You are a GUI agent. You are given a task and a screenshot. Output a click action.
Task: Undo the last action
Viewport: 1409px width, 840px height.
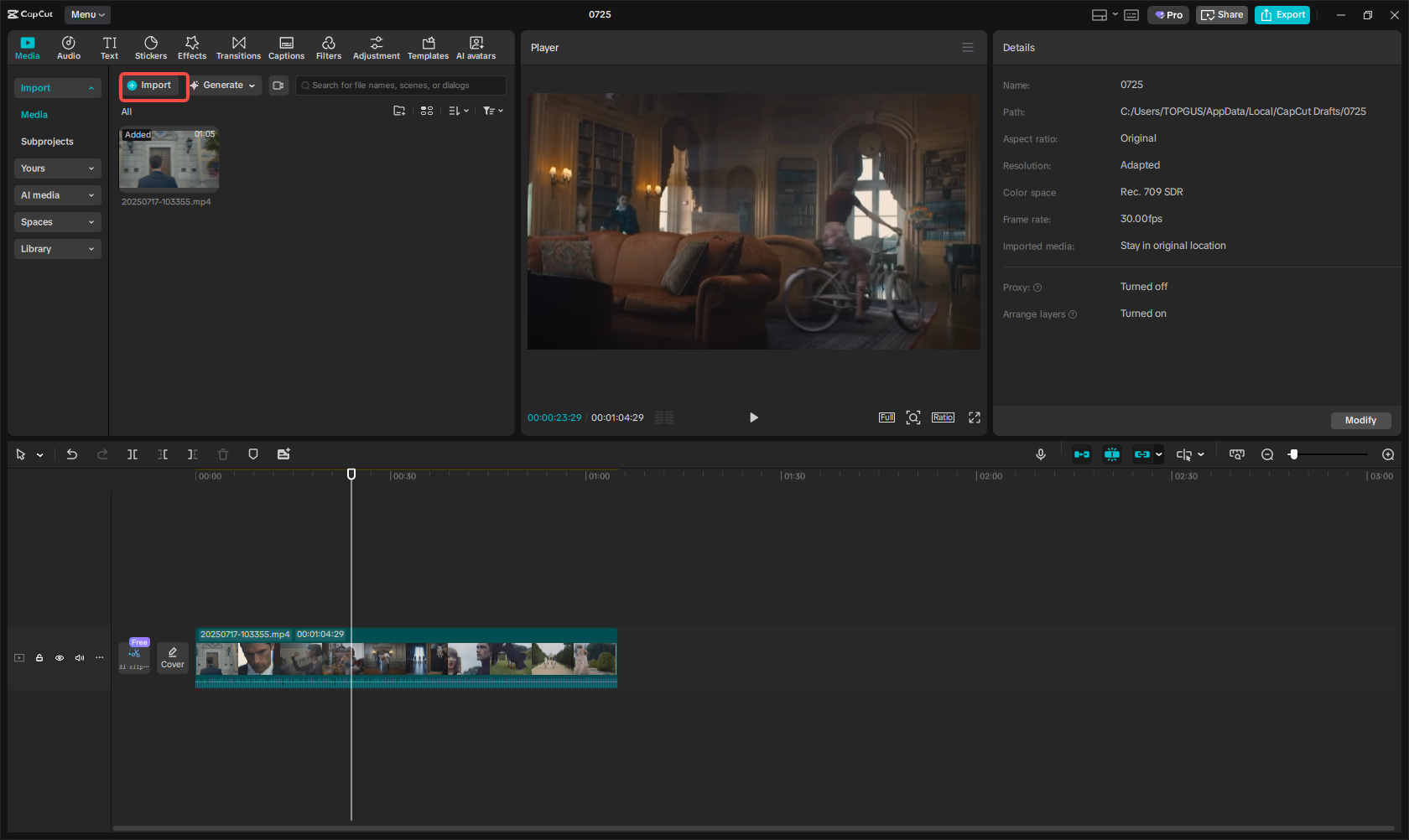click(x=72, y=454)
